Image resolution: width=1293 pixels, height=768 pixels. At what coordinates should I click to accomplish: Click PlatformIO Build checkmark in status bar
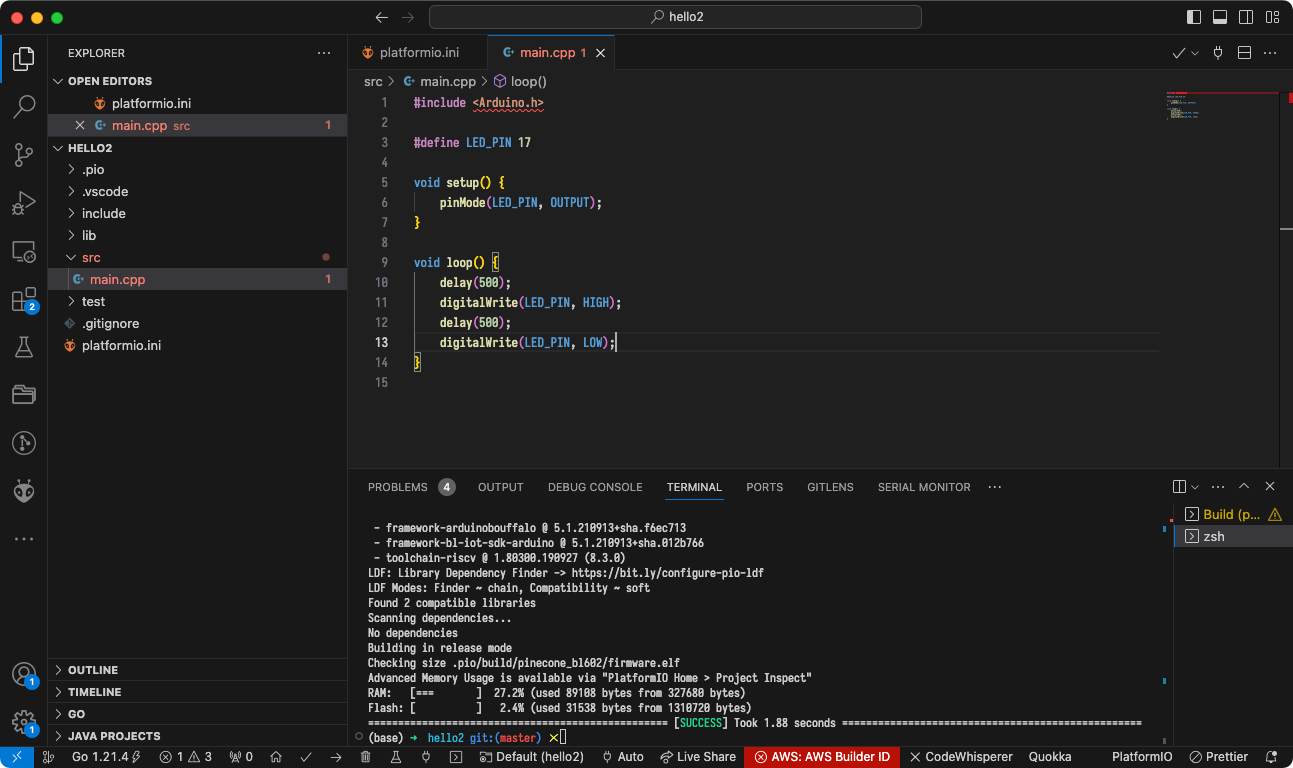click(306, 757)
